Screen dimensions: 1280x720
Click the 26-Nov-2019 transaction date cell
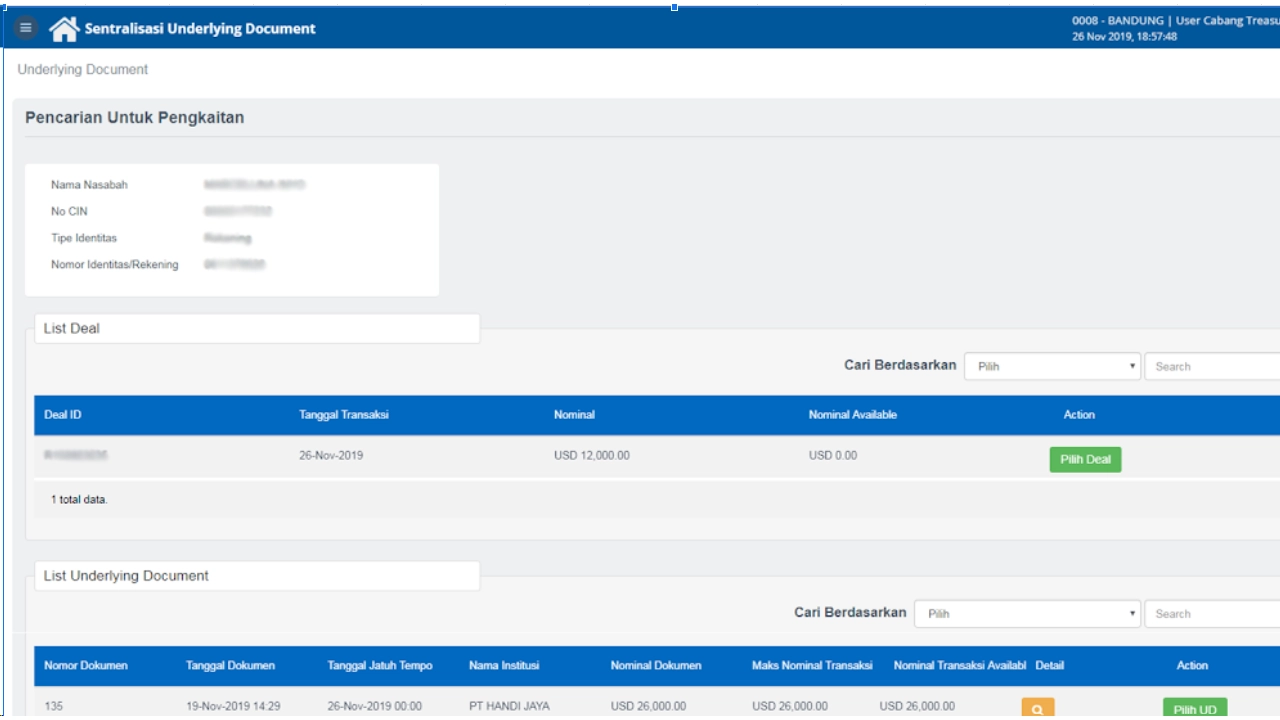coord(331,456)
